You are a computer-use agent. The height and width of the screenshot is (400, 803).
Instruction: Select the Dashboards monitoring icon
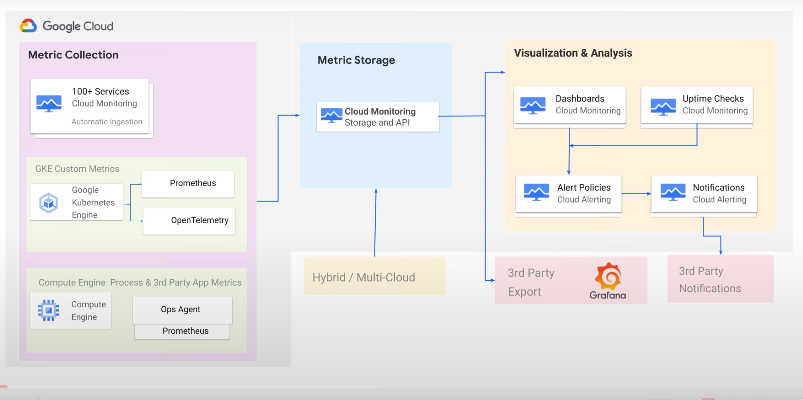(x=531, y=105)
